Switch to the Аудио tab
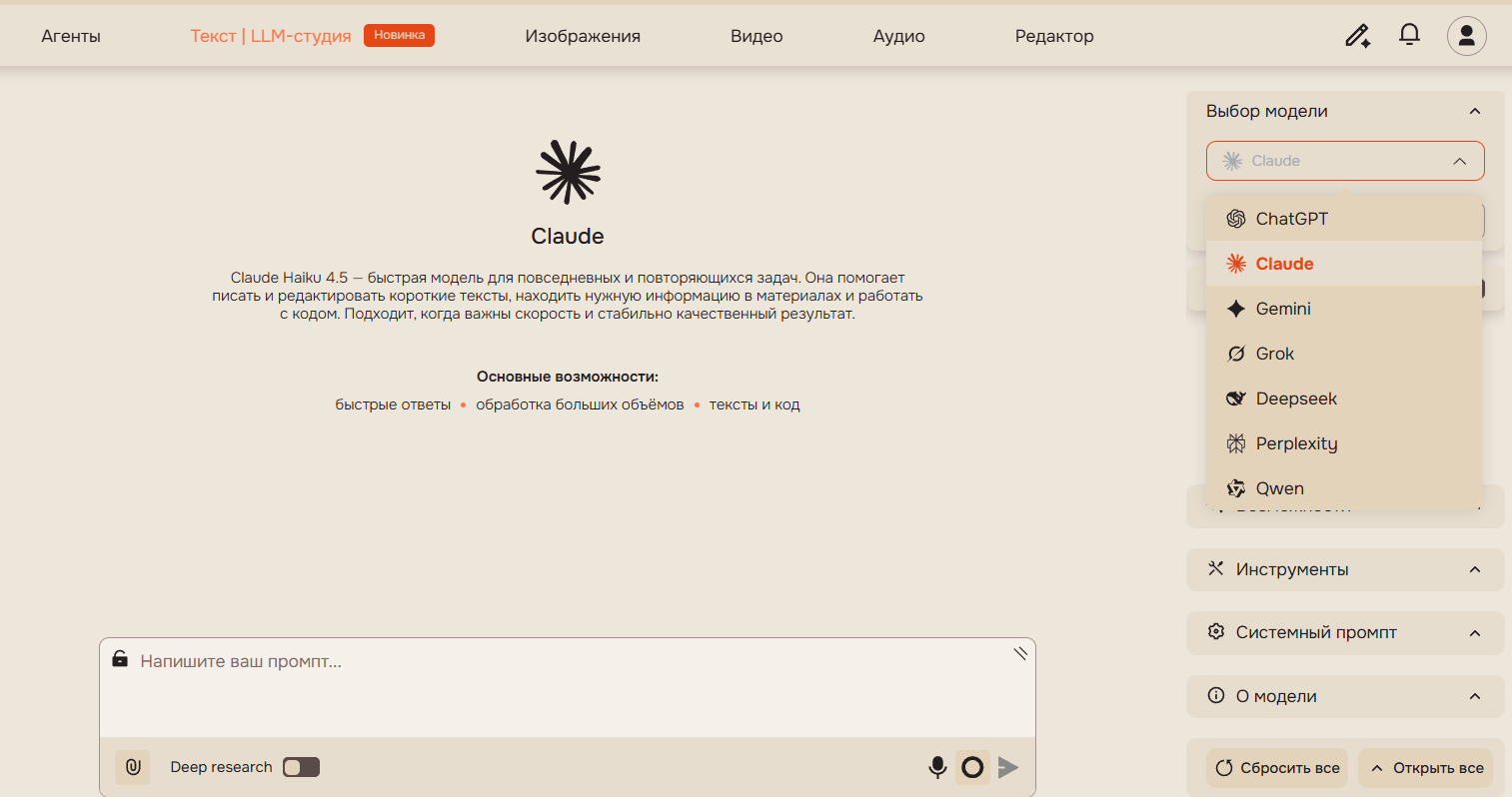 (x=899, y=36)
